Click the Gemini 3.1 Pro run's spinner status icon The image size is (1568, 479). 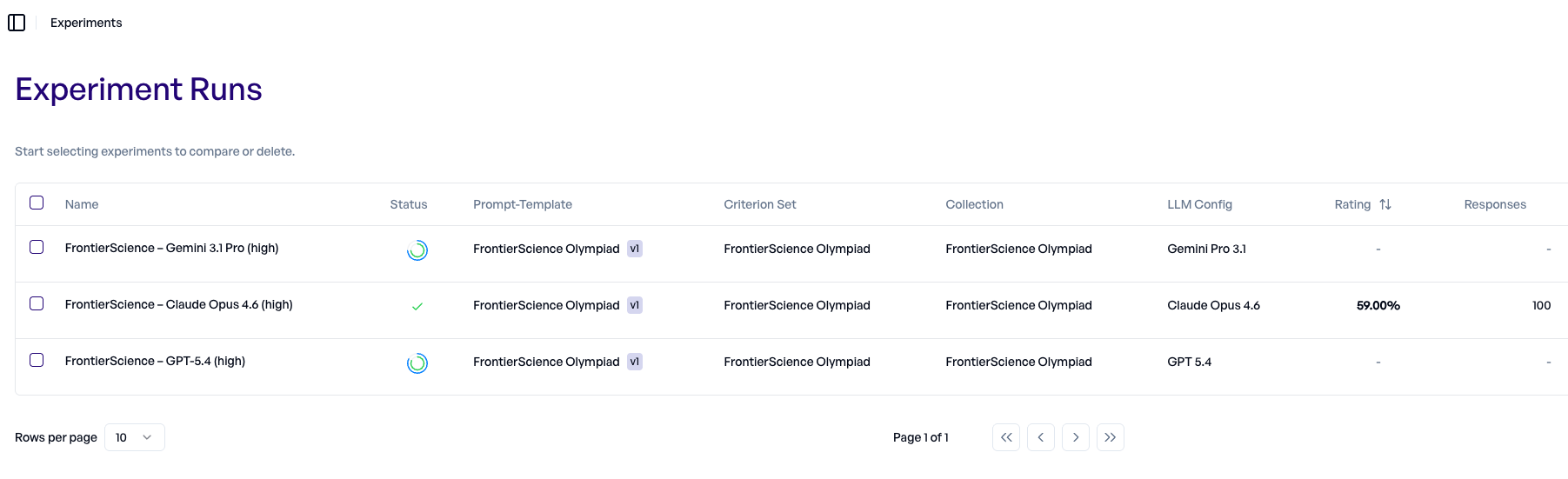[417, 250]
